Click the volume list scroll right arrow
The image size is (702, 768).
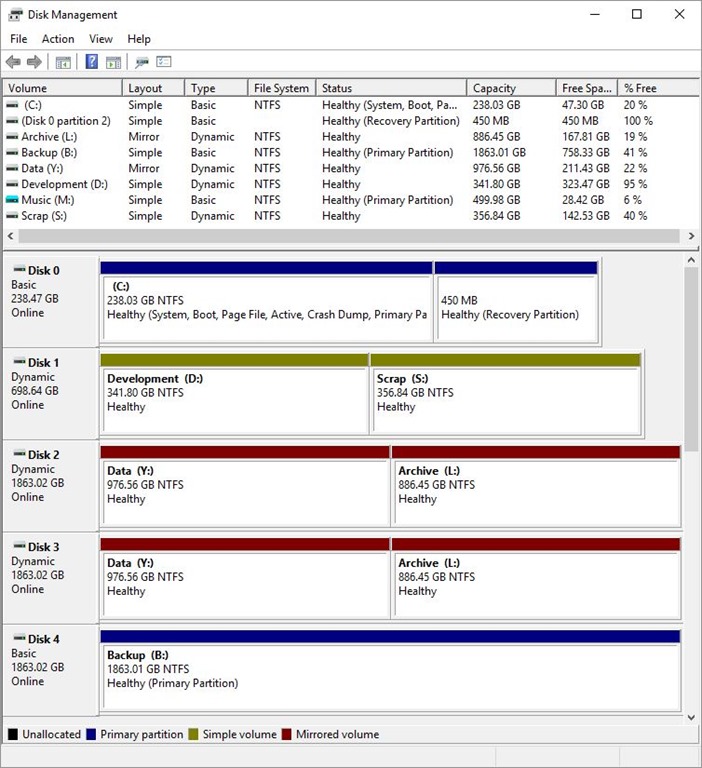(x=691, y=236)
